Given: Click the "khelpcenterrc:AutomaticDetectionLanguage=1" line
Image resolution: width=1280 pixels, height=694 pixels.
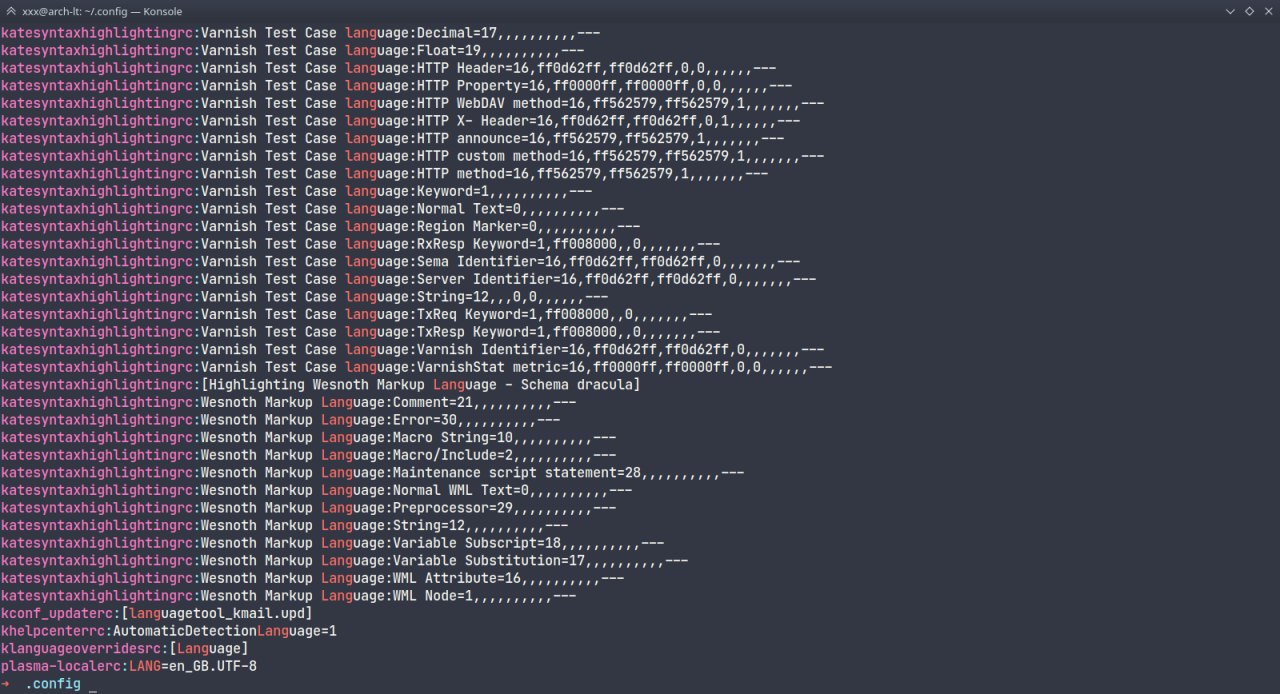Looking at the screenshot, I should [168, 631].
